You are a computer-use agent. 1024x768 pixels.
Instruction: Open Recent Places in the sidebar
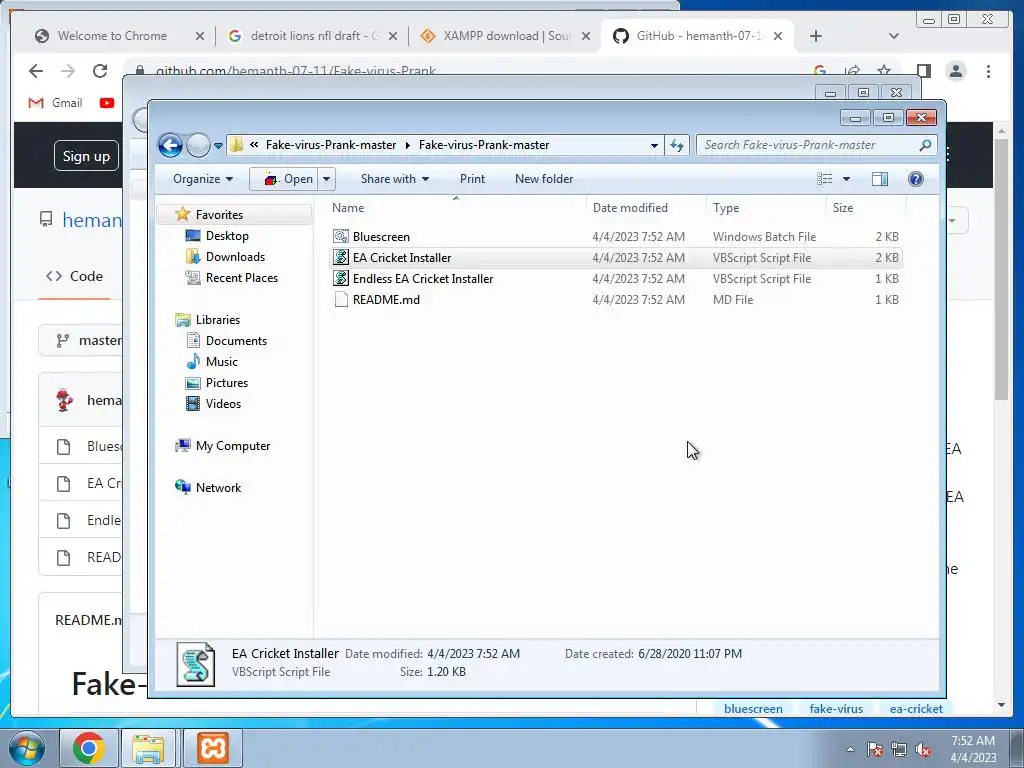pos(242,278)
